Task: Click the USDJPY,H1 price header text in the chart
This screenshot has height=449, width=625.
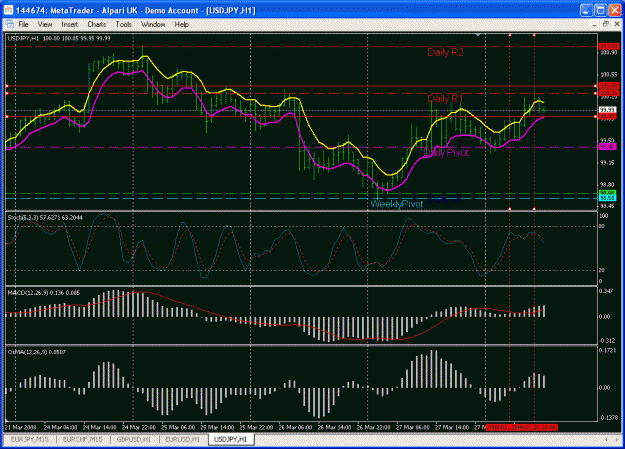Action: tap(59, 38)
